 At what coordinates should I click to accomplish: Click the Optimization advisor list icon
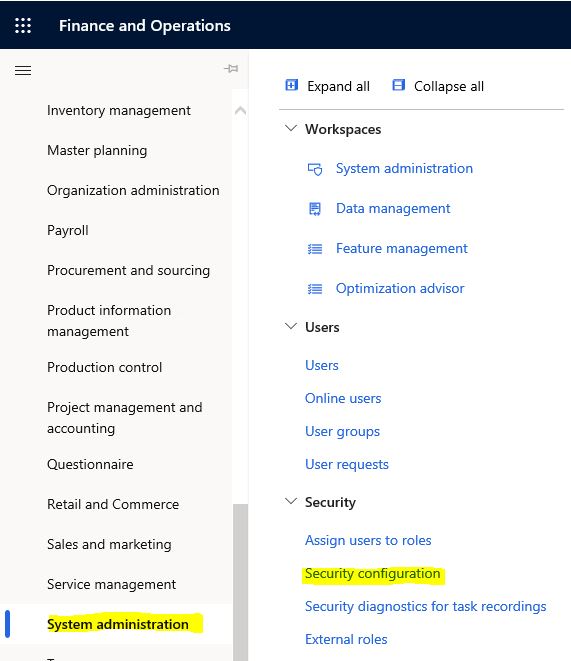pos(315,289)
